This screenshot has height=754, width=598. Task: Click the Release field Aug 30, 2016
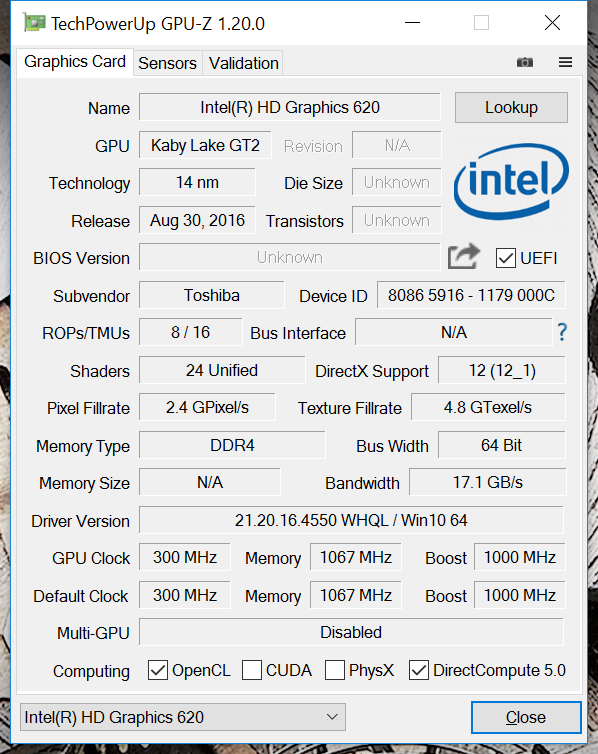pyautogui.click(x=197, y=220)
